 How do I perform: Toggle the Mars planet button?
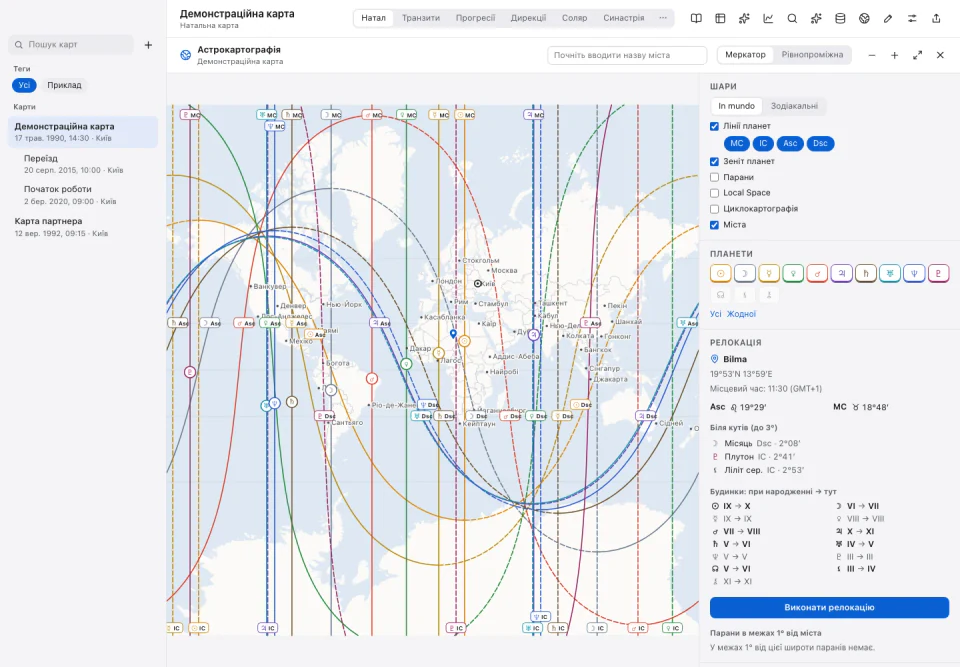(817, 273)
